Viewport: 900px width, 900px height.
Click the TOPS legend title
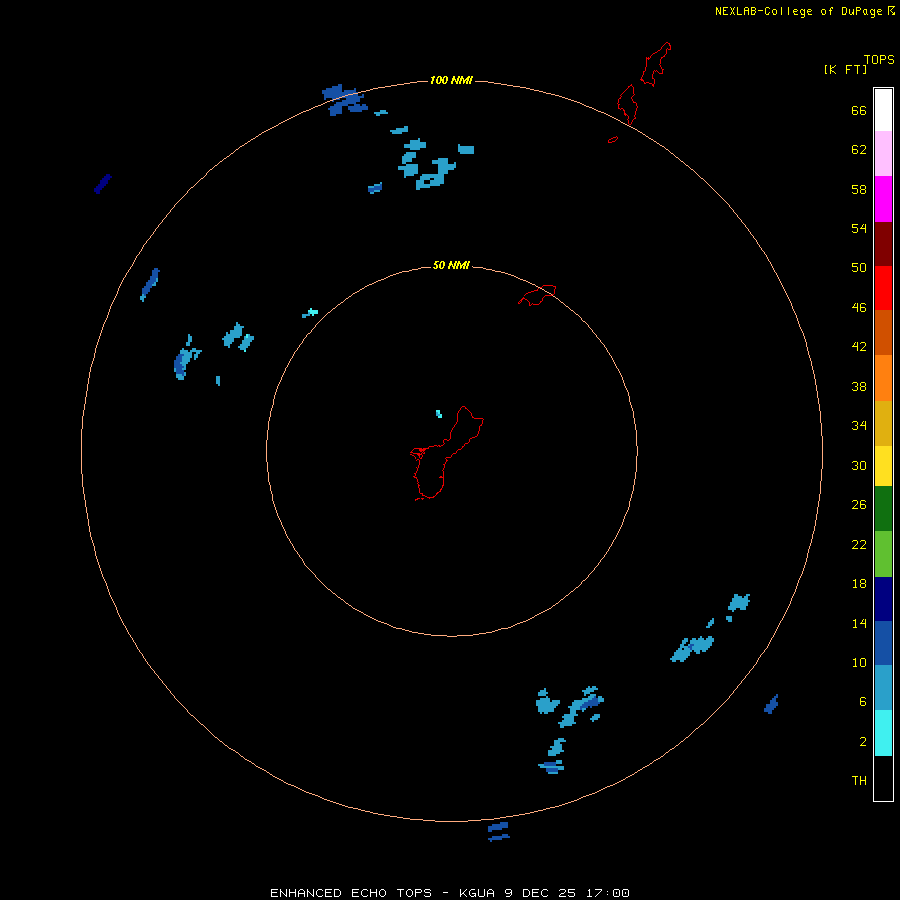(x=879, y=60)
